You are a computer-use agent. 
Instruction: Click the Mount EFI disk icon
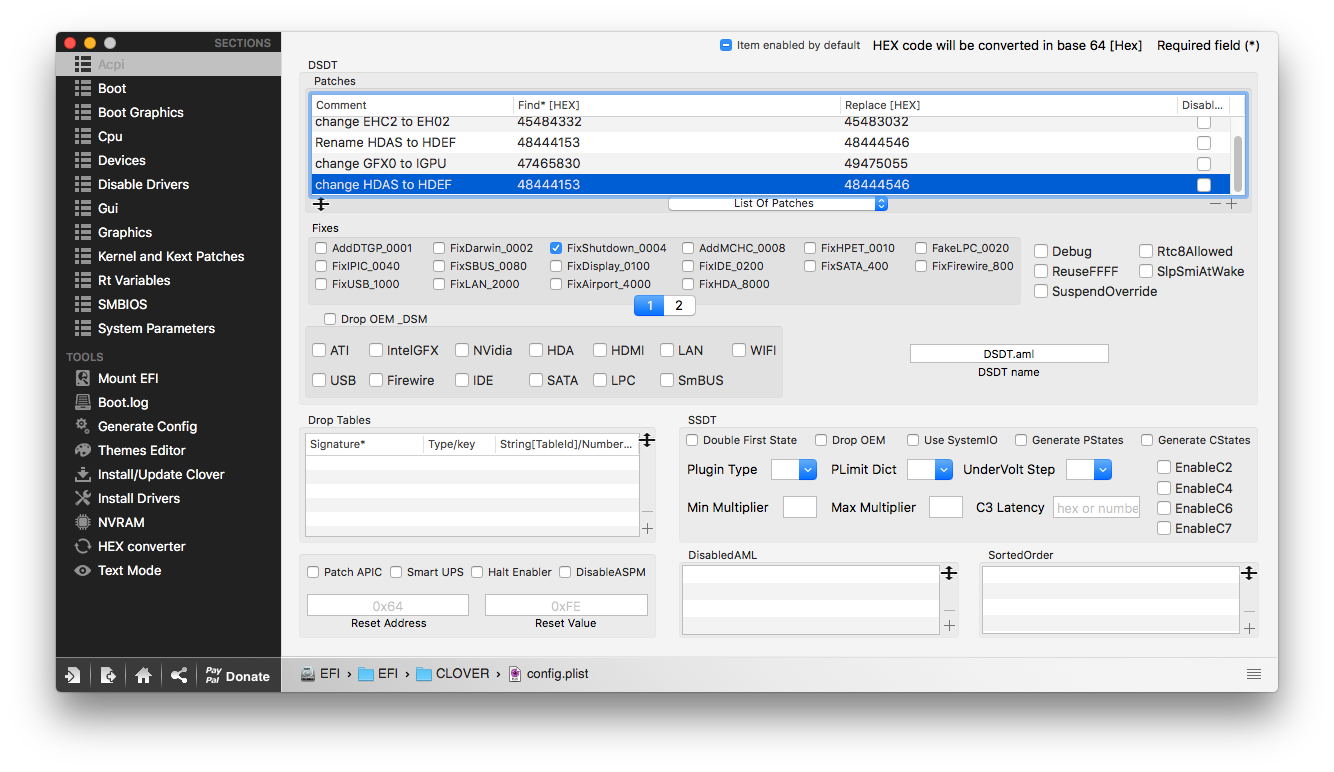[x=83, y=378]
